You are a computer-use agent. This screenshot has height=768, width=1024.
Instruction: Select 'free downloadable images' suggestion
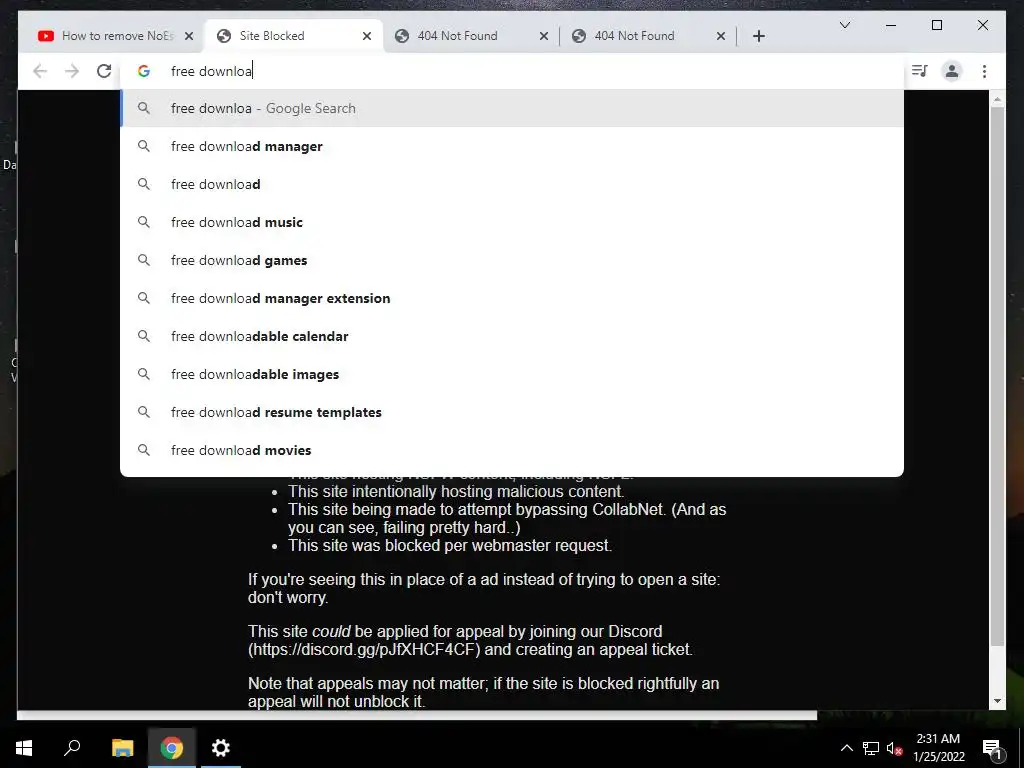(x=512, y=374)
